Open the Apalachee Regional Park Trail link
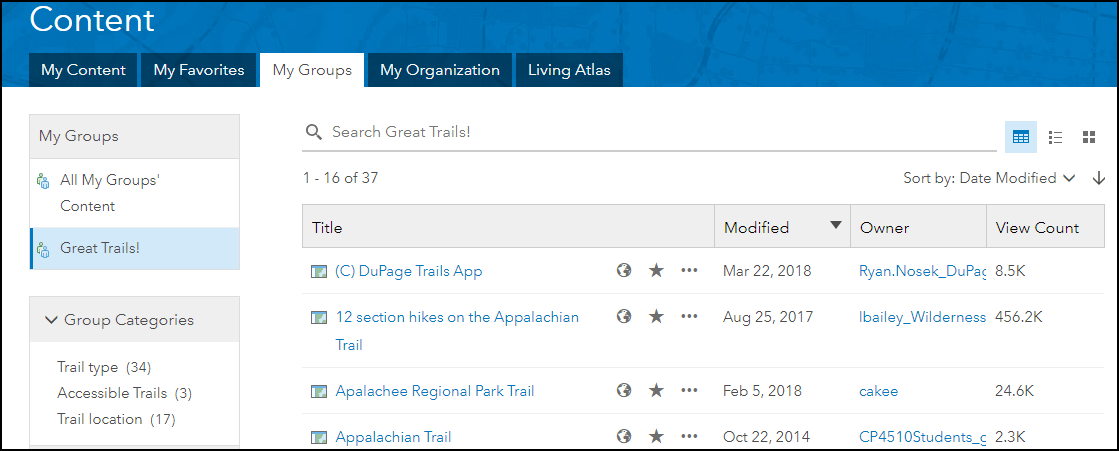 point(435,391)
